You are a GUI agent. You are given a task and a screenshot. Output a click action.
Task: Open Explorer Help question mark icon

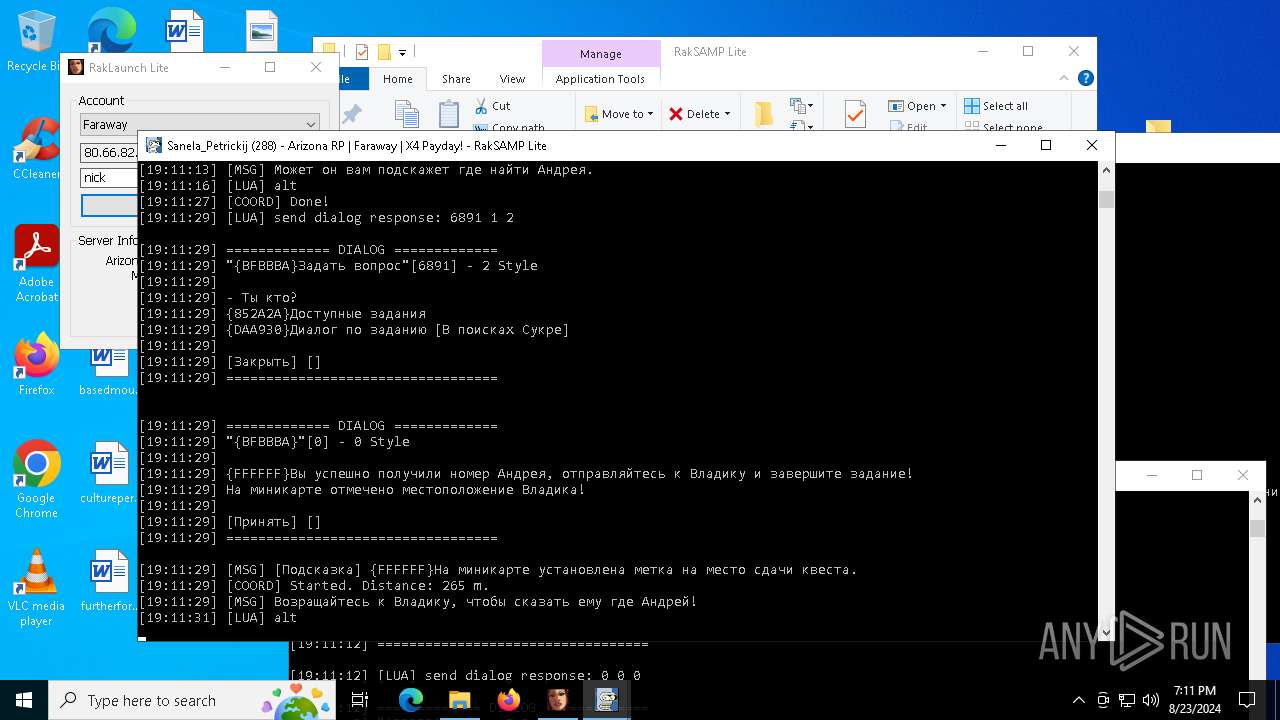1086,78
